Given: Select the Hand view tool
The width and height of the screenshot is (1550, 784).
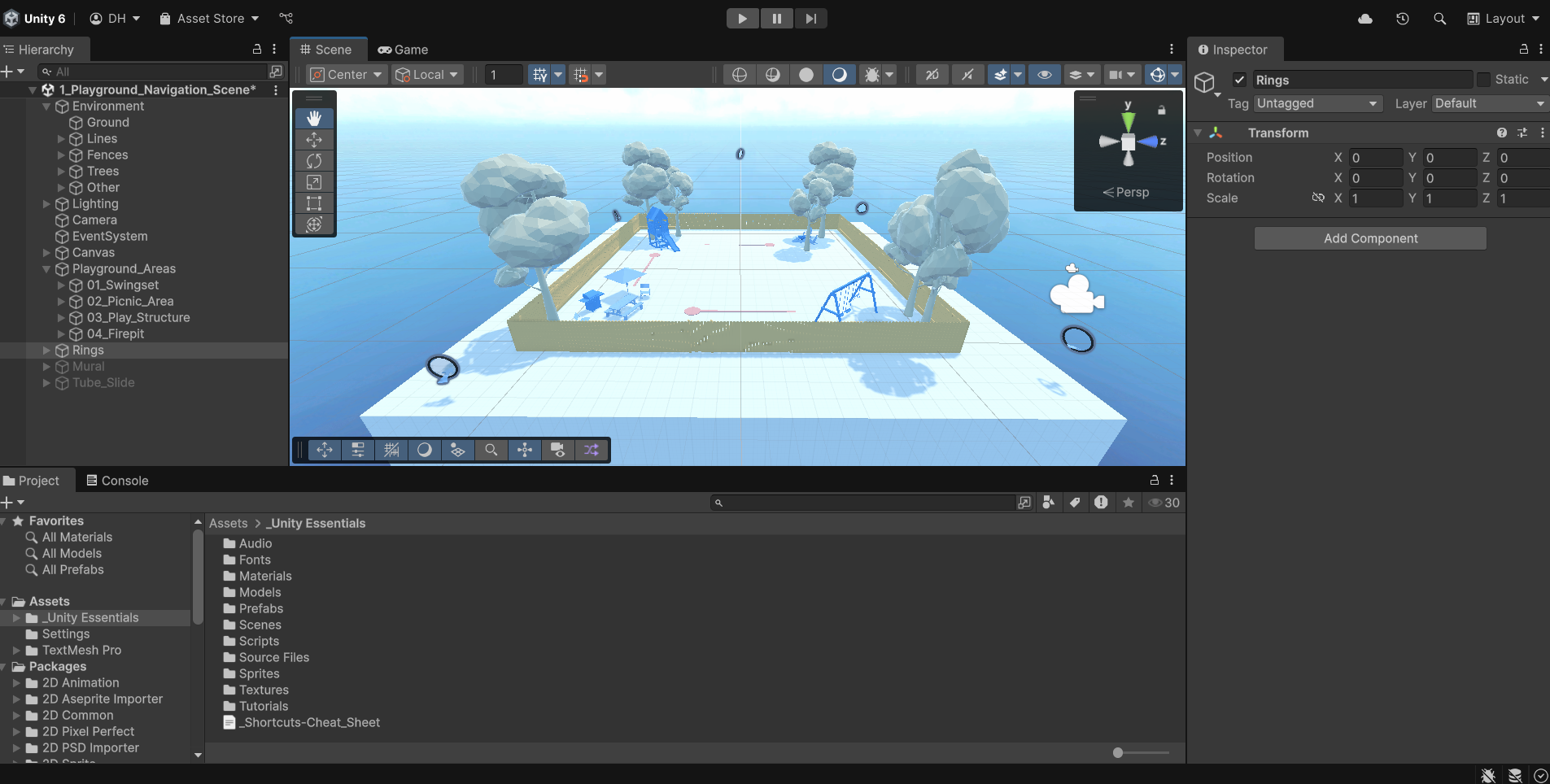Looking at the screenshot, I should click(314, 119).
